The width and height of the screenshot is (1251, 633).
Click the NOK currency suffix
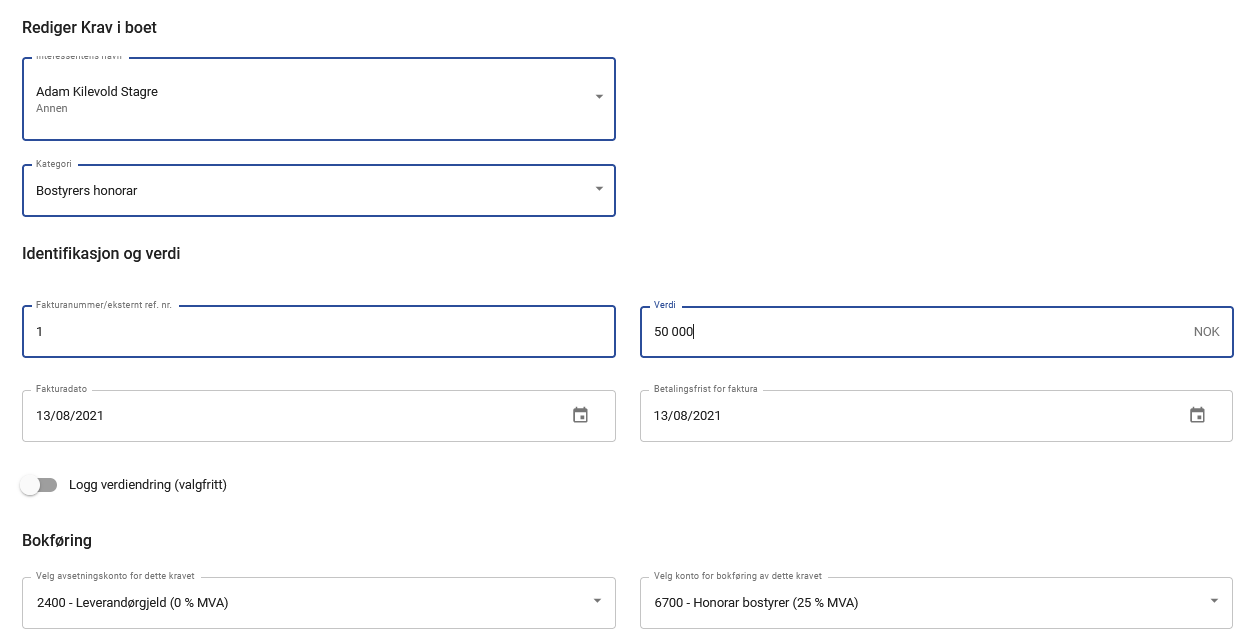click(x=1206, y=332)
